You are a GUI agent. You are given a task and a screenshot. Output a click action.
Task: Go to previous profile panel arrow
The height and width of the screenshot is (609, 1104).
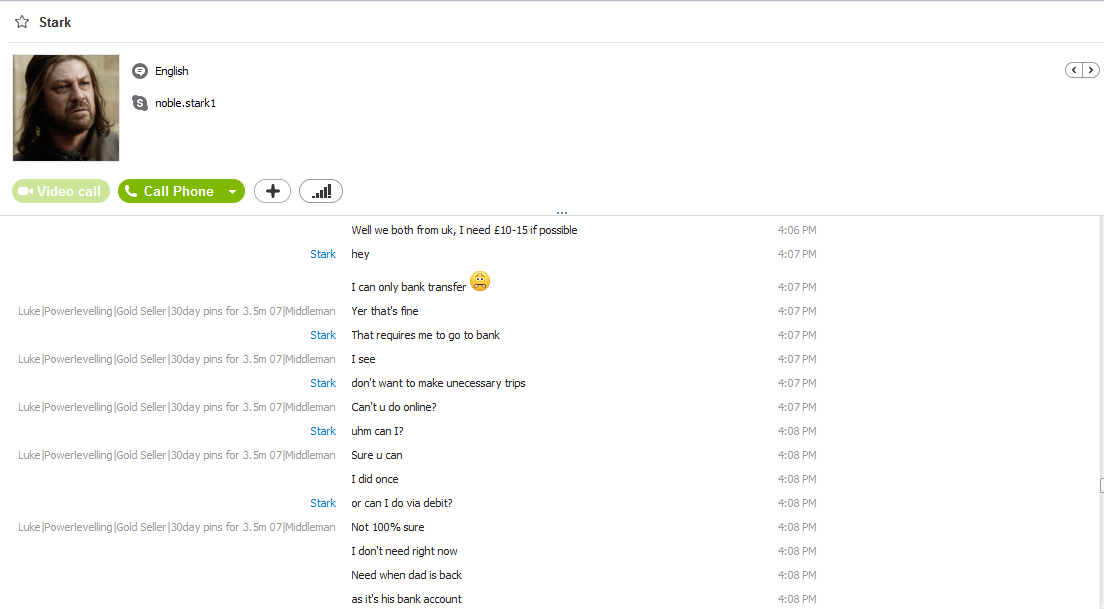1074,70
